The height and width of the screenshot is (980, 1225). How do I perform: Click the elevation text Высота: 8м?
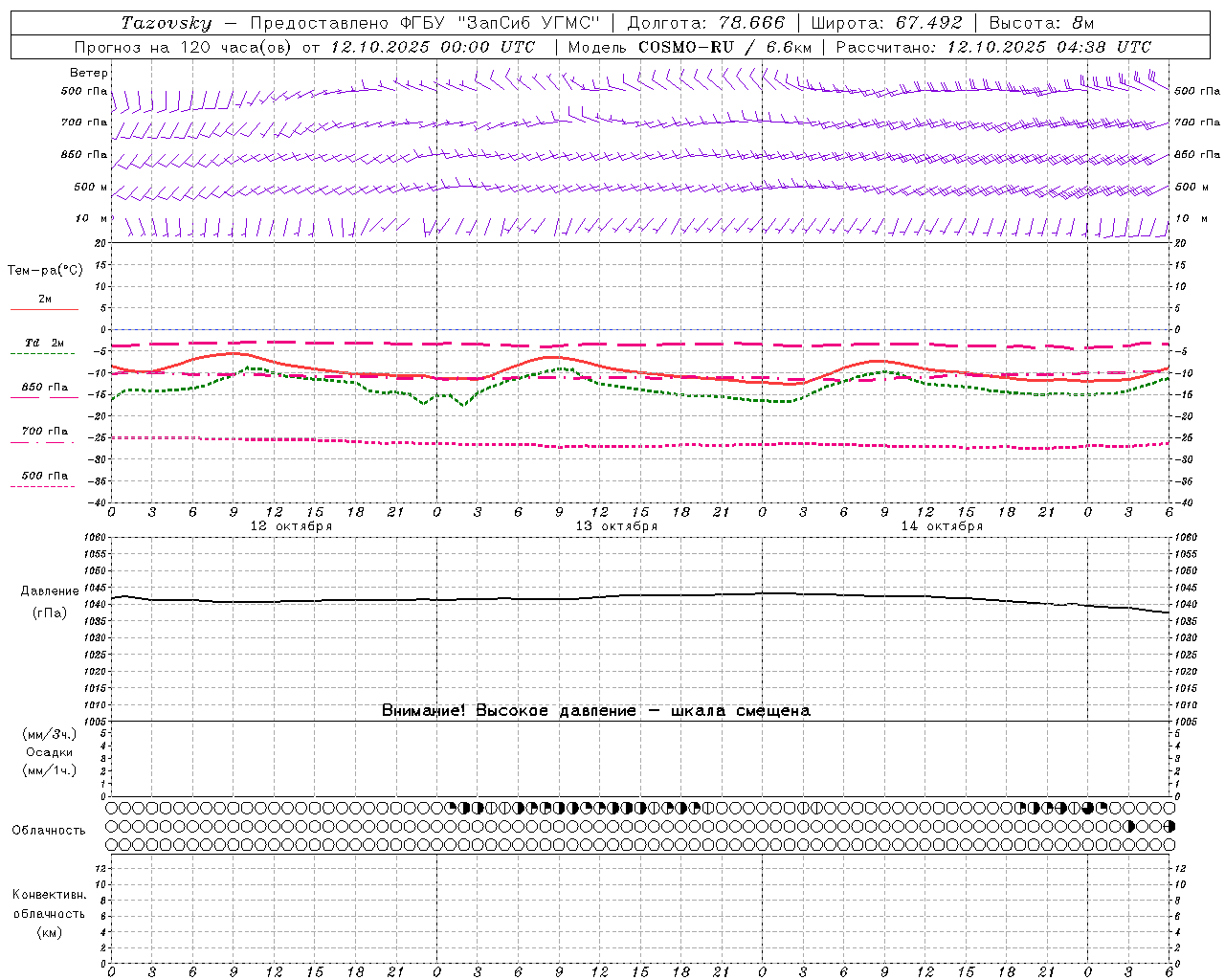tap(1041, 23)
